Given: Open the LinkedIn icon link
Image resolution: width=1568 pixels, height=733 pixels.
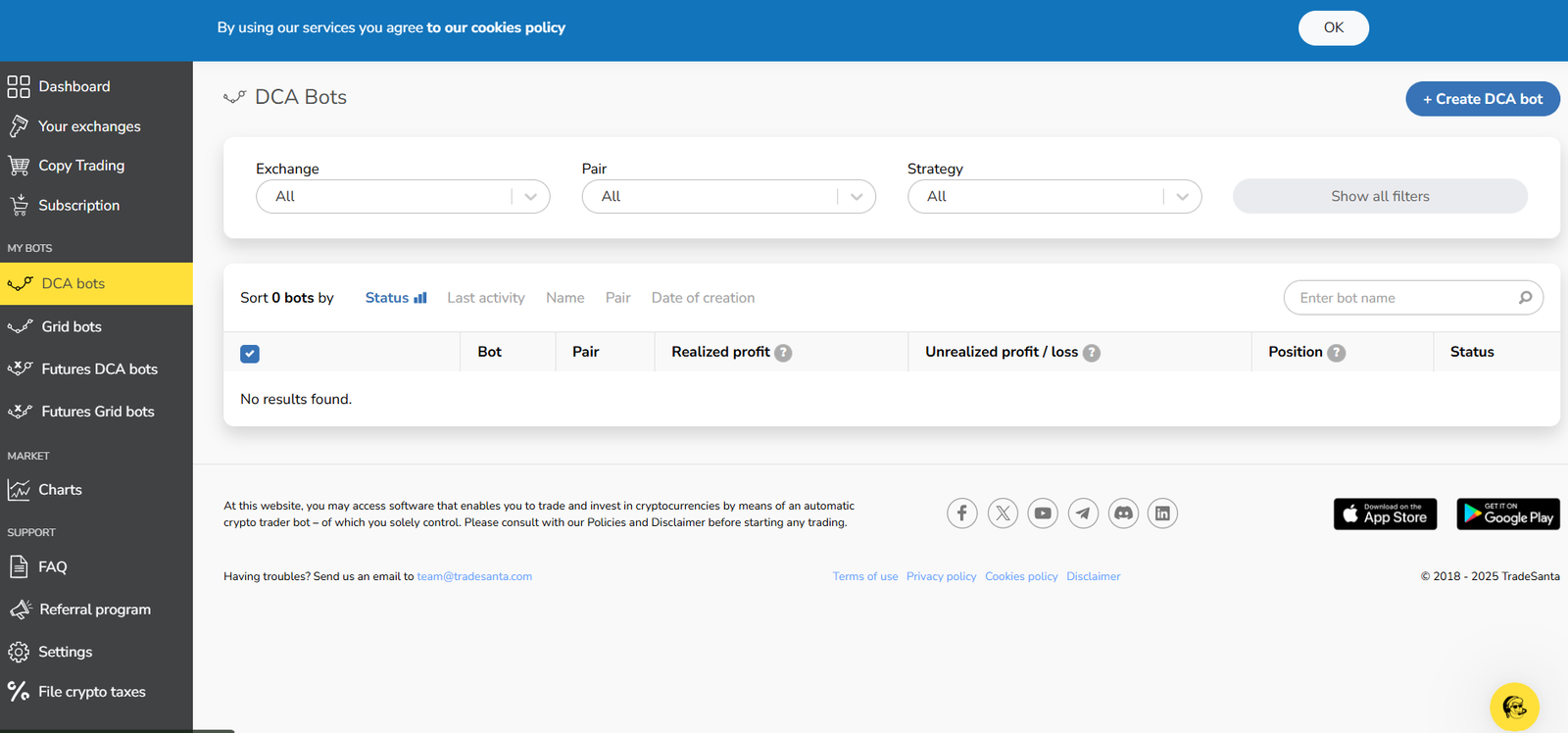Looking at the screenshot, I should click(x=1162, y=513).
